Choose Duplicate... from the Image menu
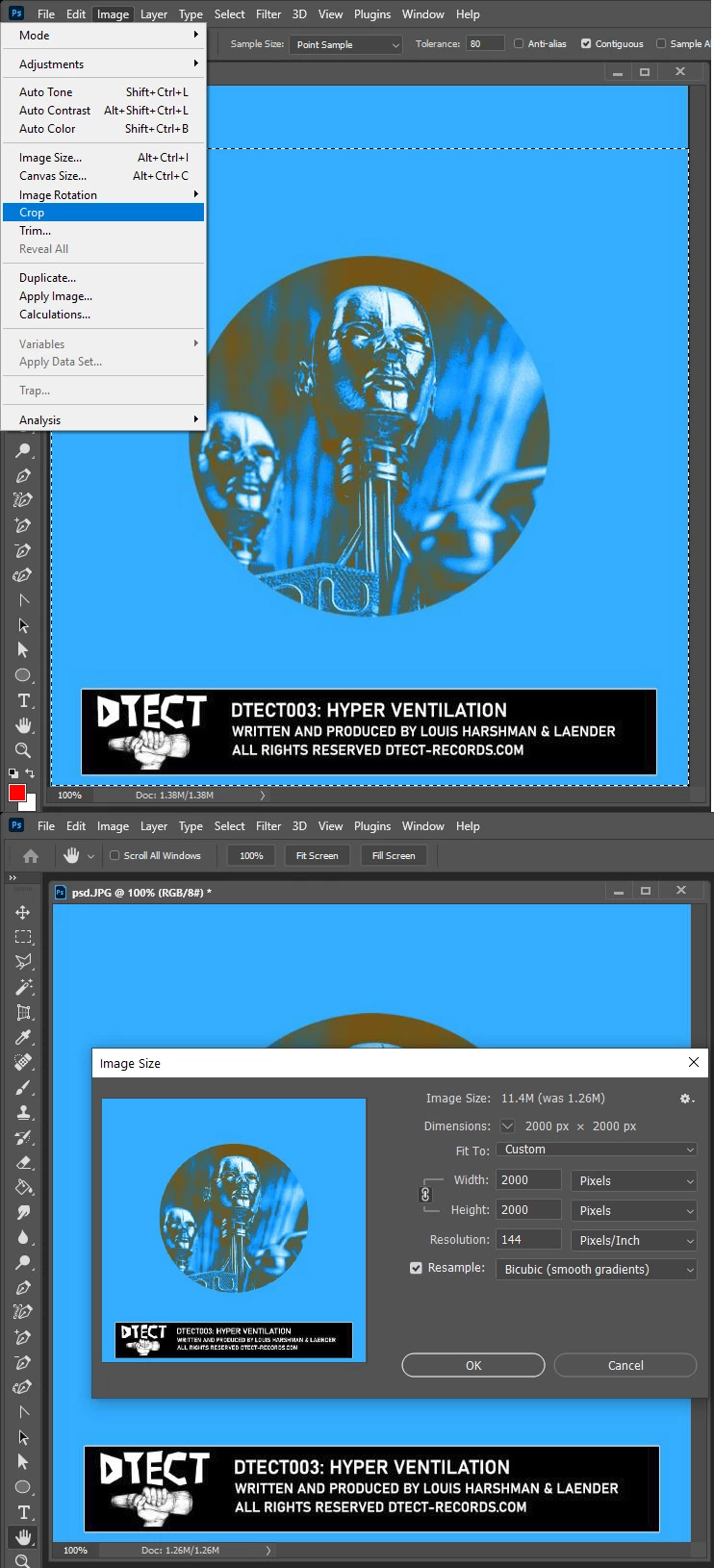This screenshot has width=714, height=1568. point(104,278)
